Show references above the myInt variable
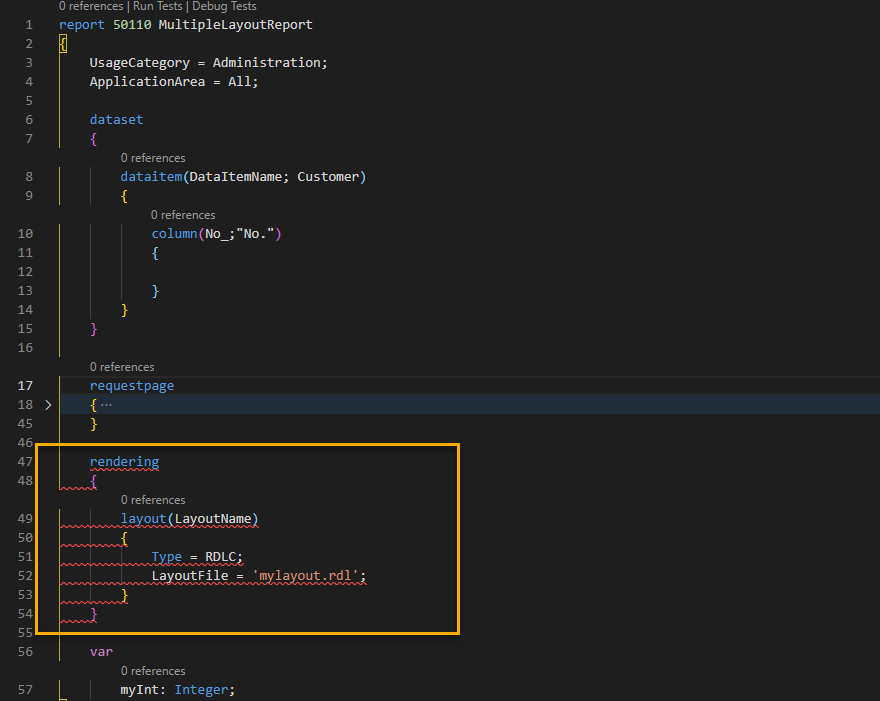880x701 pixels. [153, 671]
